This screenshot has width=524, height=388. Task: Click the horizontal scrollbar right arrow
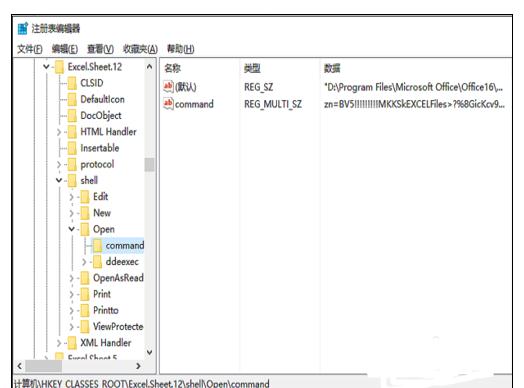tap(138, 366)
